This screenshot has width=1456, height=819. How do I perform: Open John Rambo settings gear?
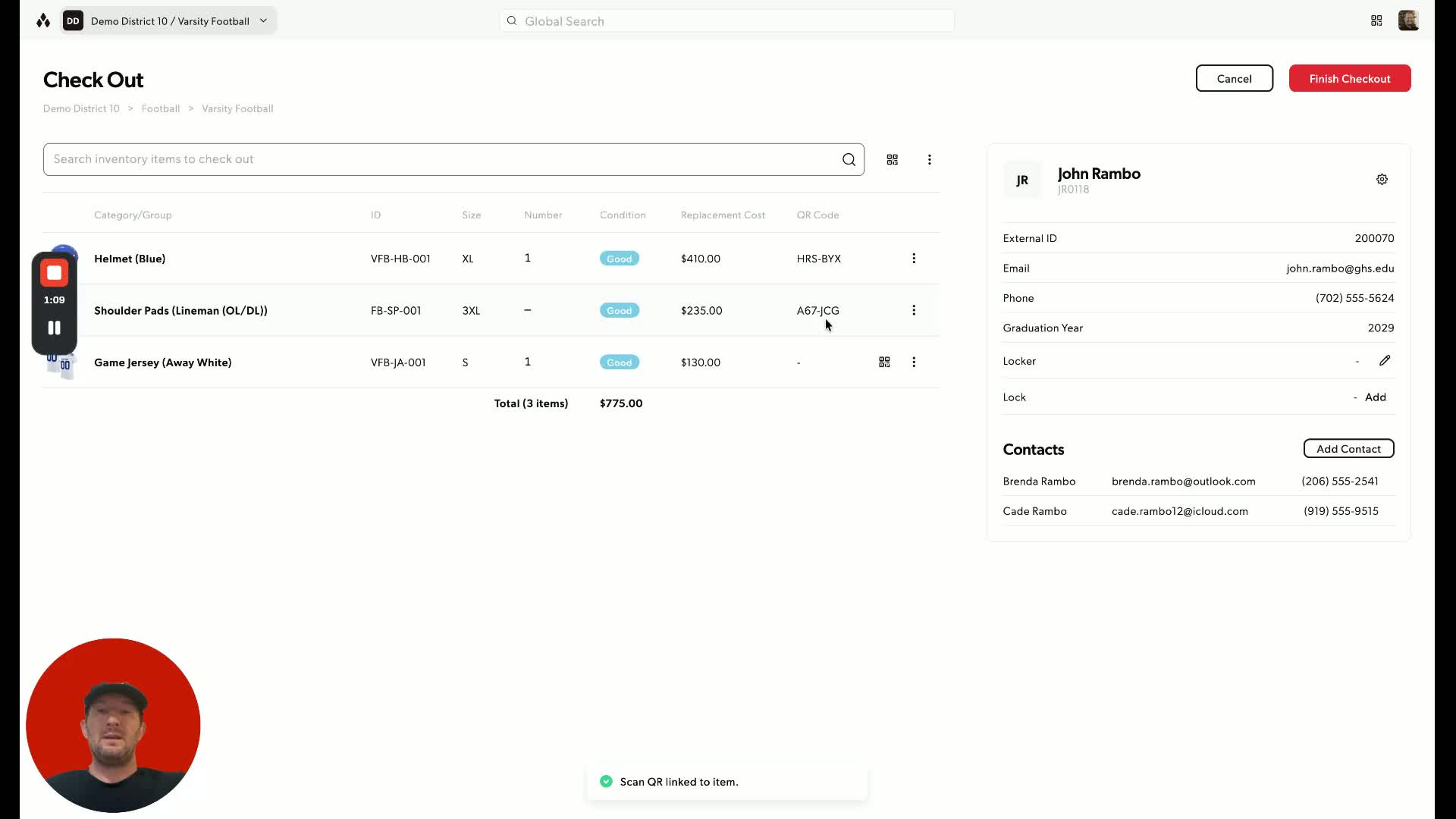tap(1382, 180)
